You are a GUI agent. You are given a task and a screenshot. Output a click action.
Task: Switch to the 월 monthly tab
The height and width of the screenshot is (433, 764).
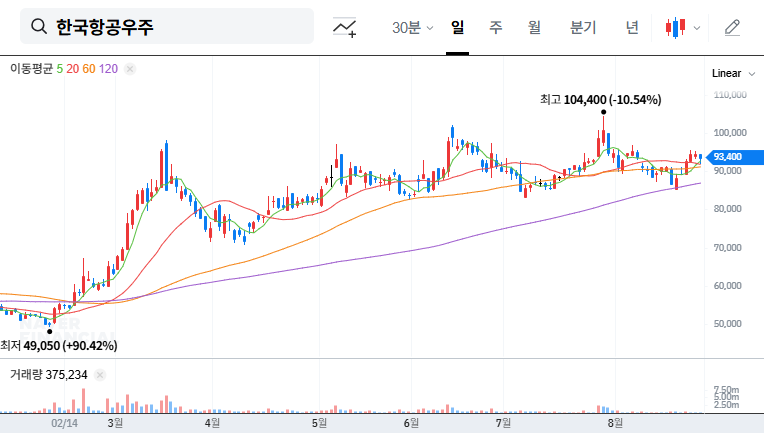point(535,28)
